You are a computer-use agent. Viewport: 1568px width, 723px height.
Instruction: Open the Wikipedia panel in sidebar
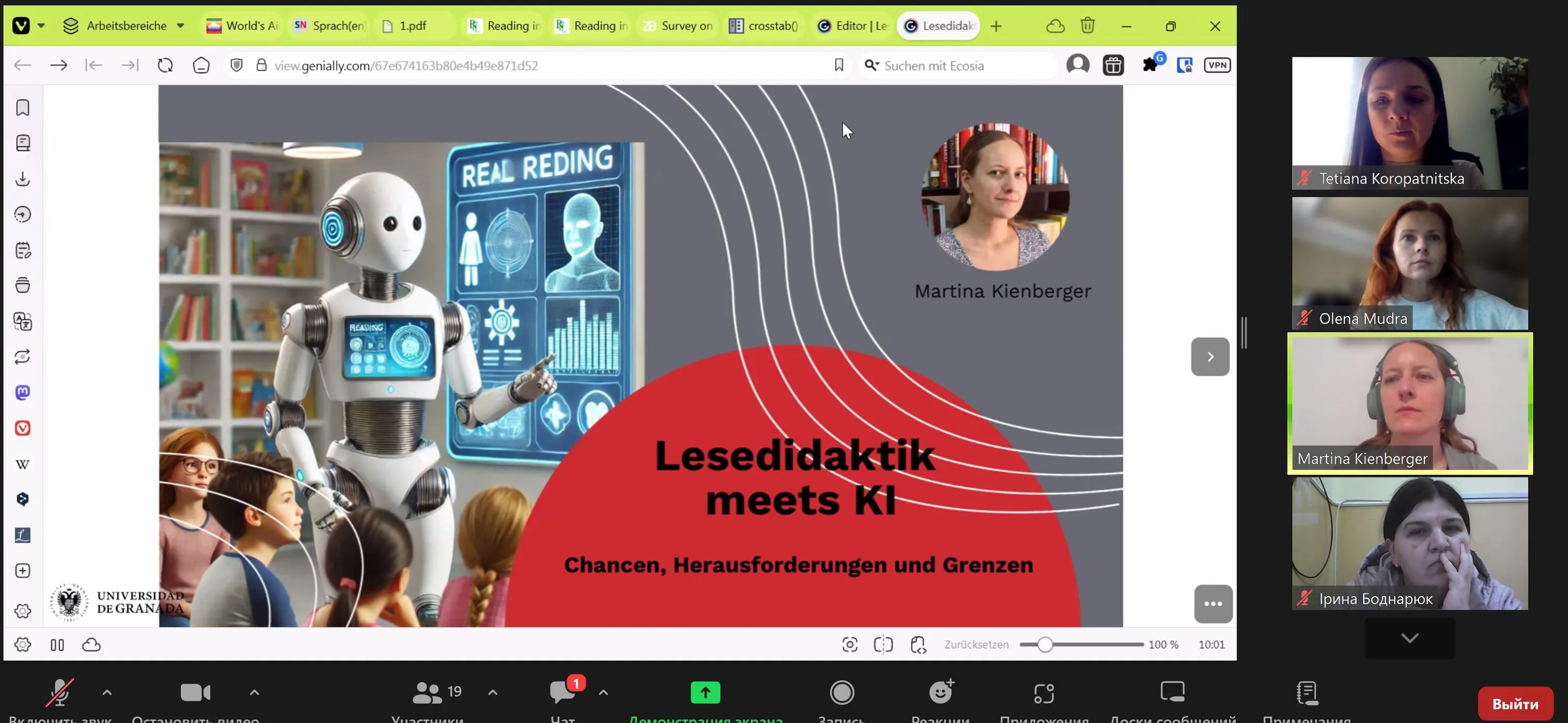pos(22,464)
